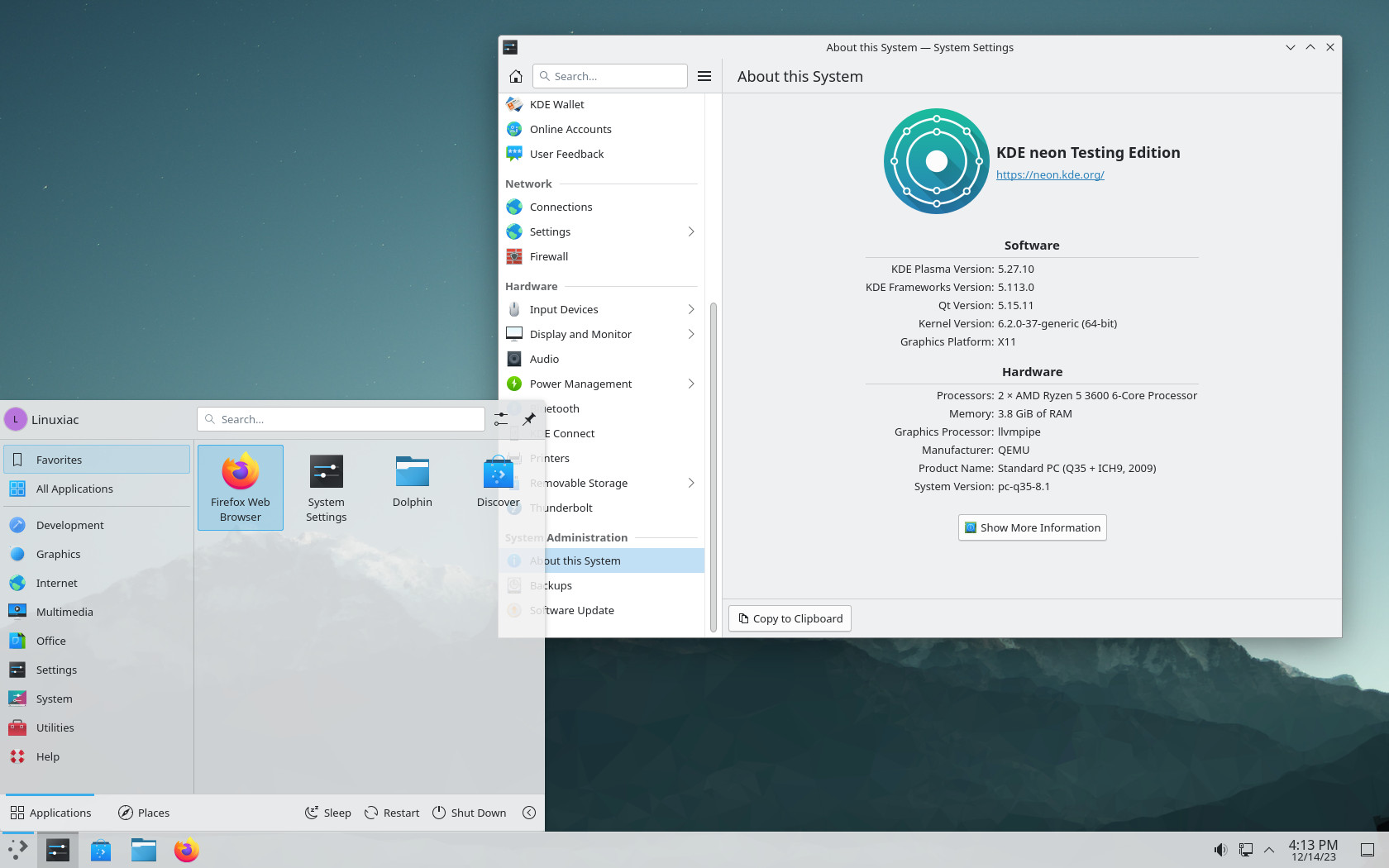This screenshot has height=868, width=1389.
Task: Click the network icon in system tray
Action: 1245,850
